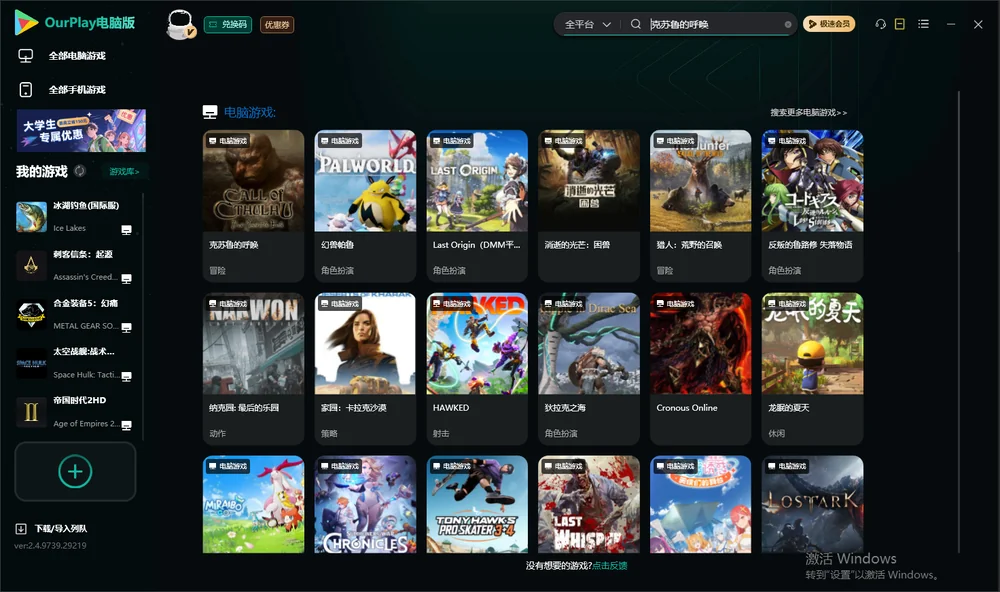Screen dimensions: 1000x592
Task: Click the monitor icon beside 电脑游戏 heading
Action: 210,112
